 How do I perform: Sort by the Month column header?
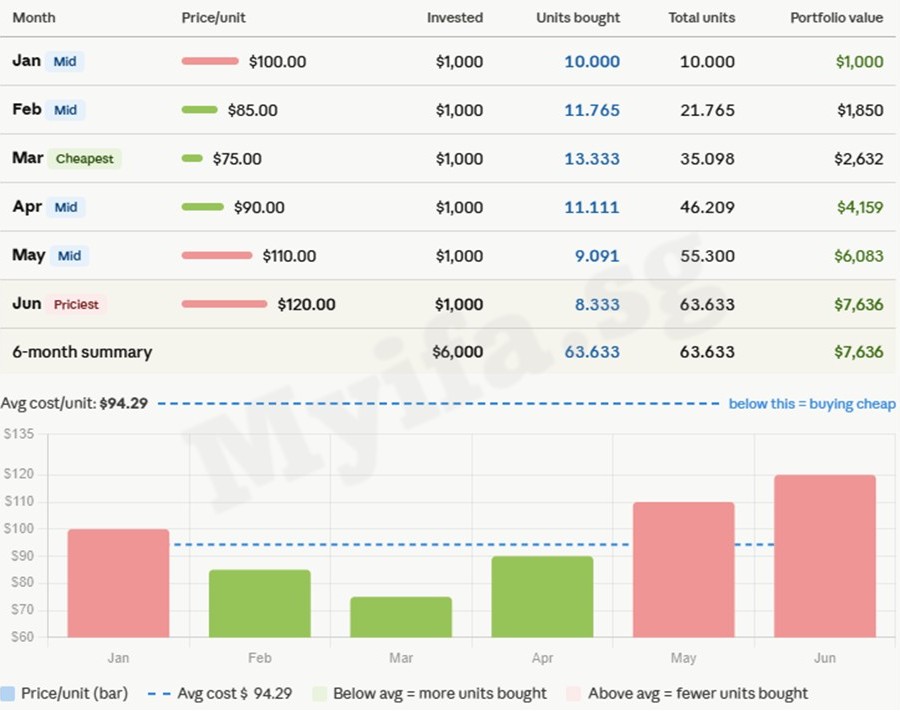(34, 18)
